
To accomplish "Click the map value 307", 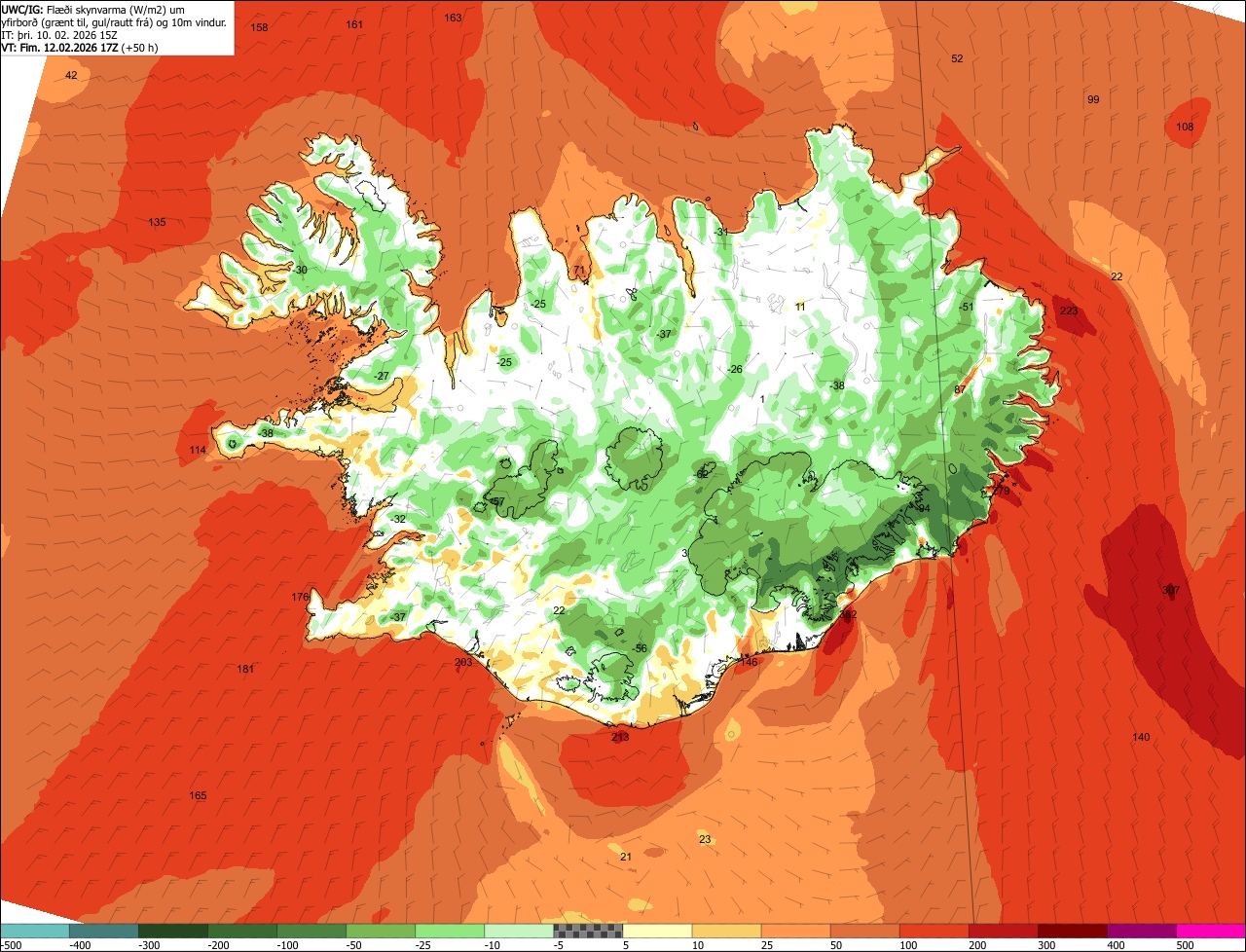I will (1171, 590).
